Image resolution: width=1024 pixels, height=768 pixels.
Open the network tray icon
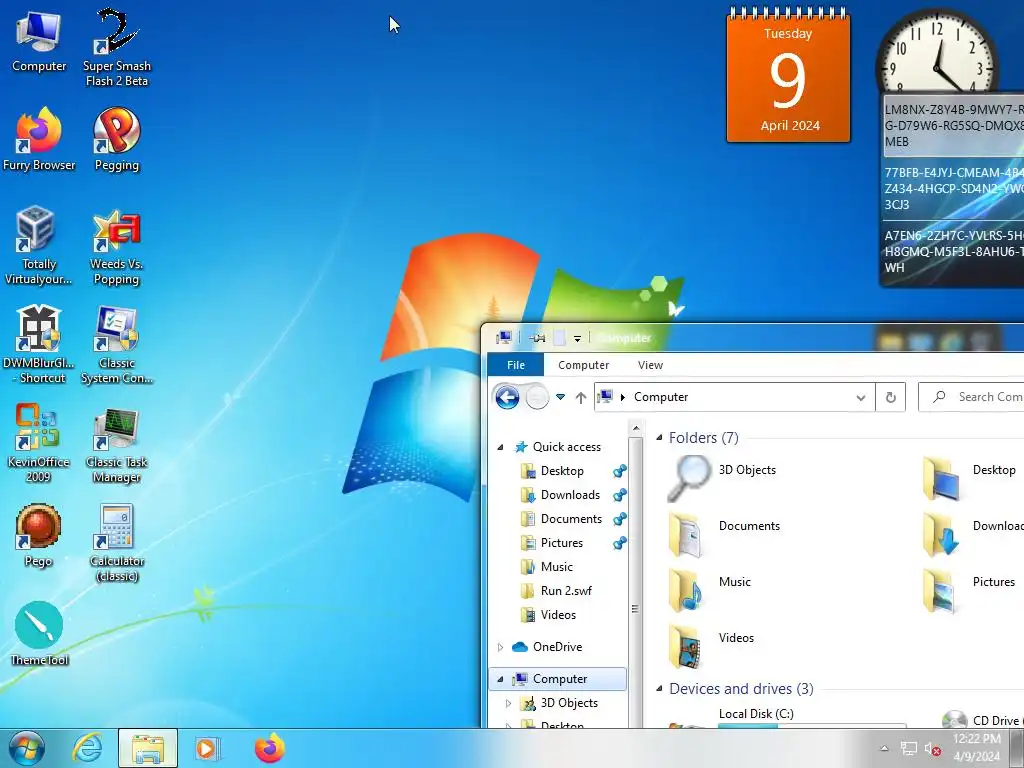[x=908, y=749]
